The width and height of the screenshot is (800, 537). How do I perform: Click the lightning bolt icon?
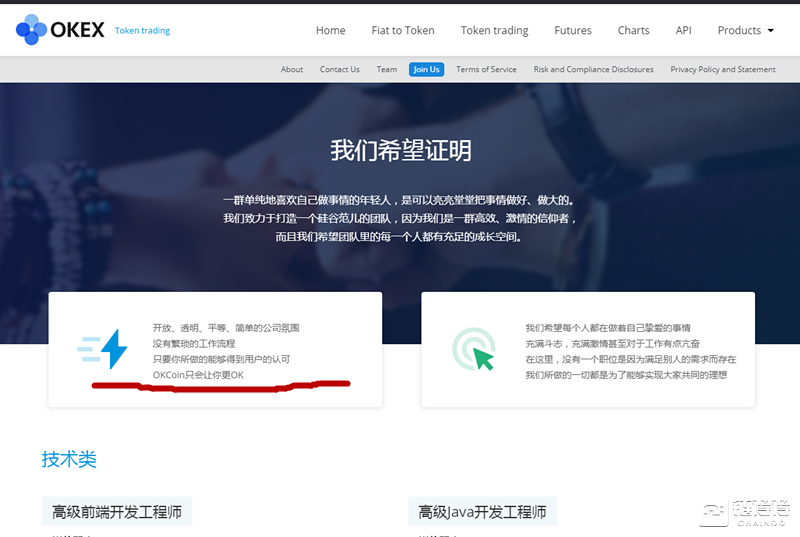click(x=104, y=349)
